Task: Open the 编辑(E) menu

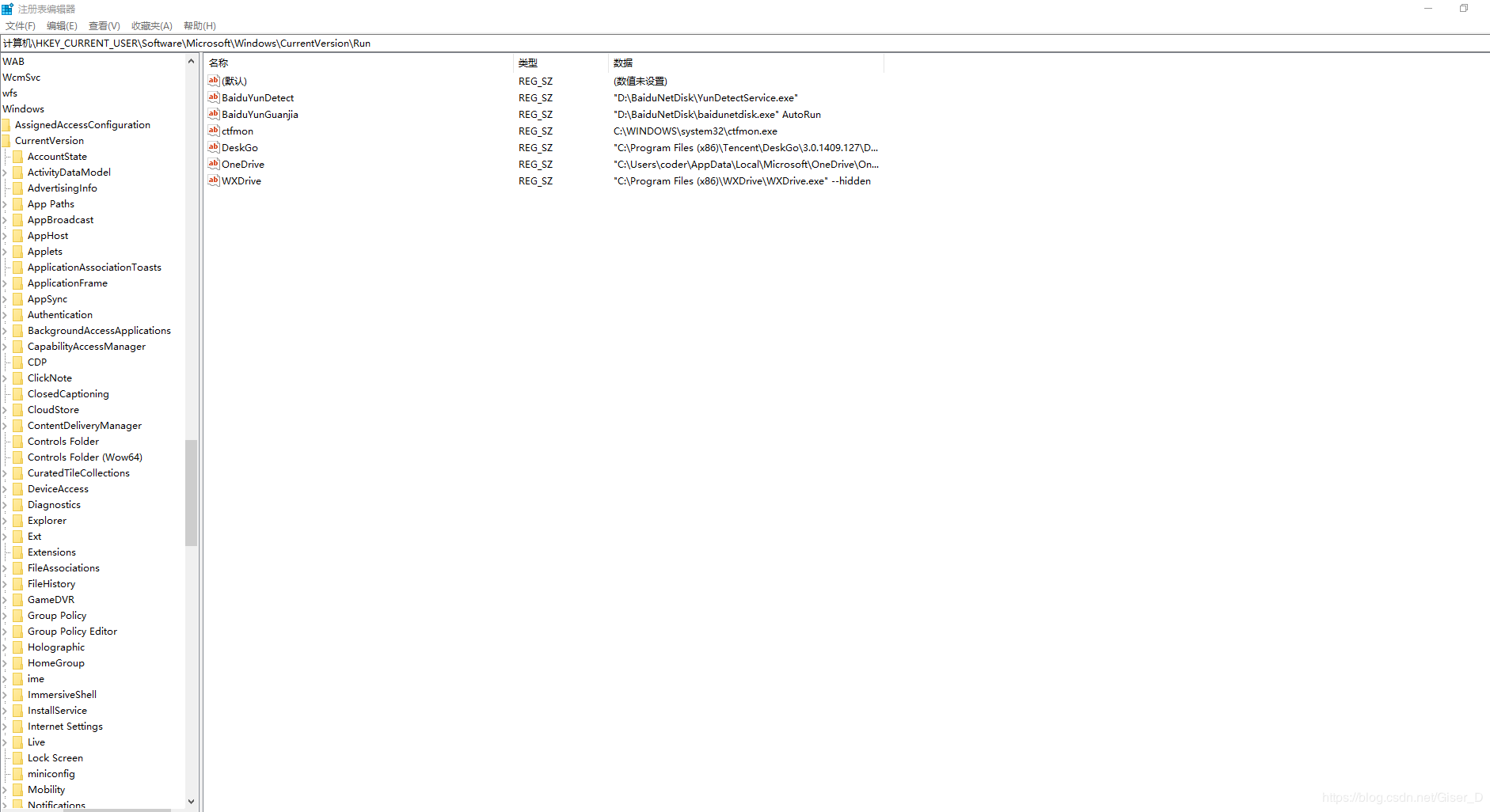Action: [x=62, y=26]
